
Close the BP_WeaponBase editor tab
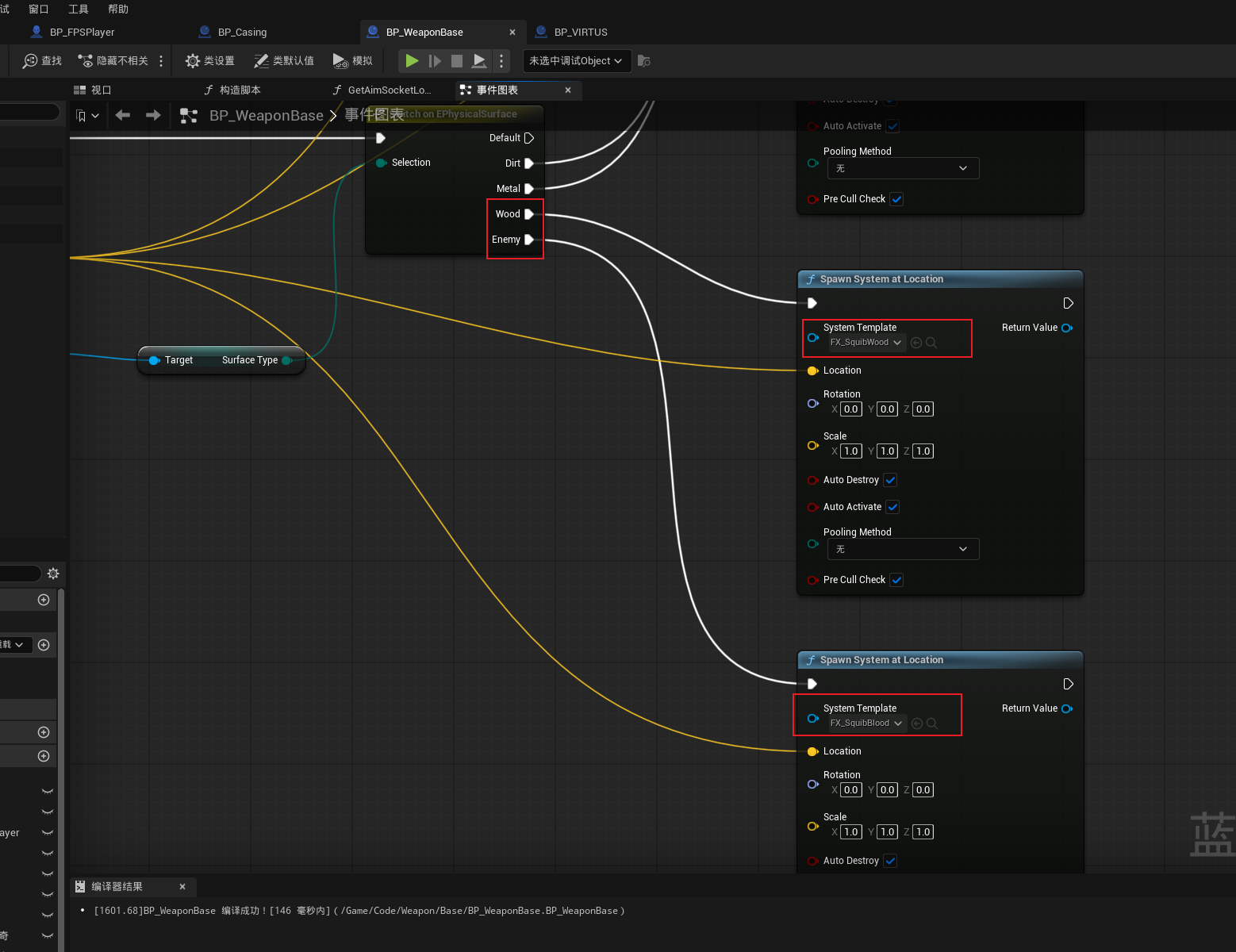click(512, 33)
